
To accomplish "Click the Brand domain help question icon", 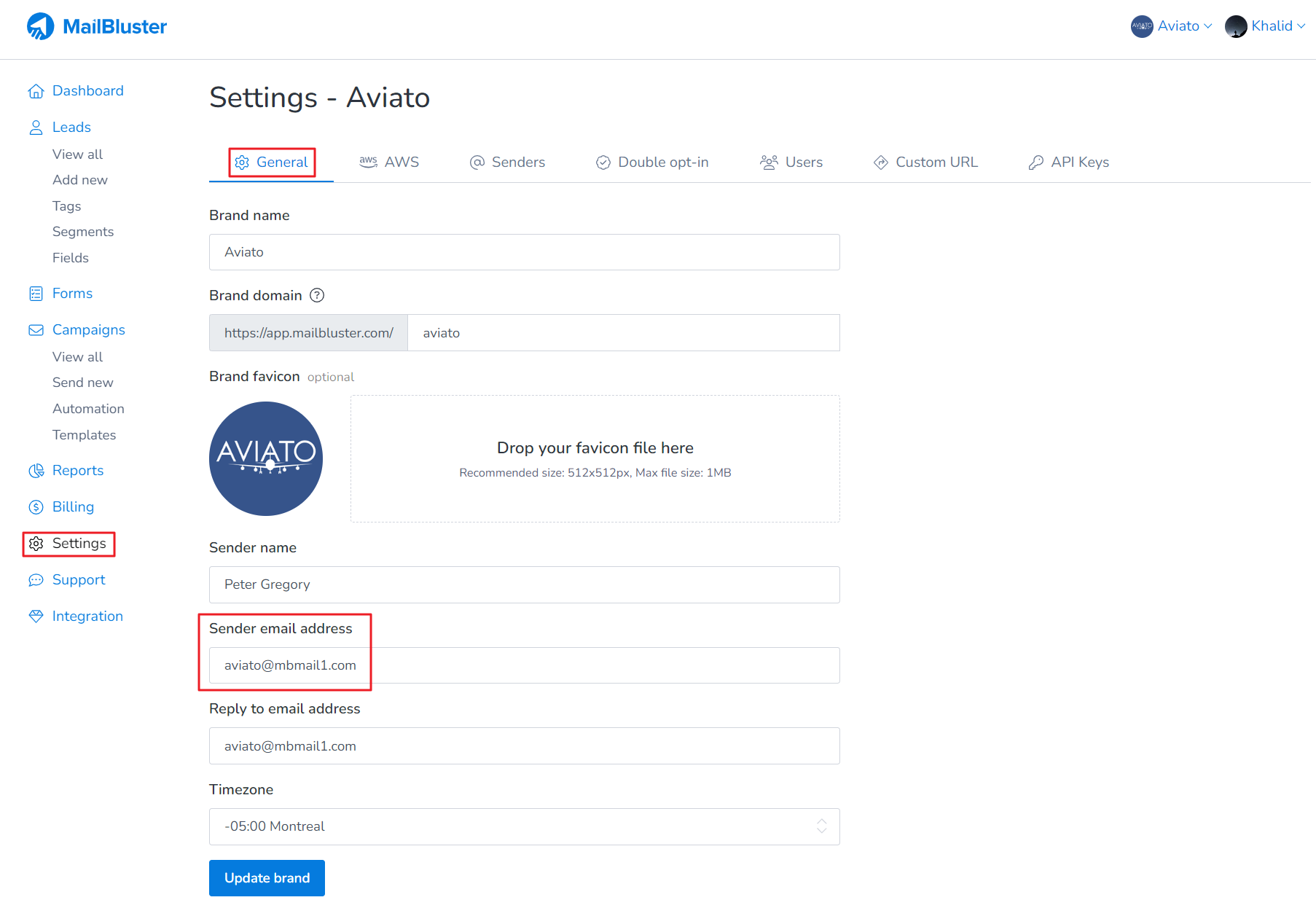I will pos(317,295).
